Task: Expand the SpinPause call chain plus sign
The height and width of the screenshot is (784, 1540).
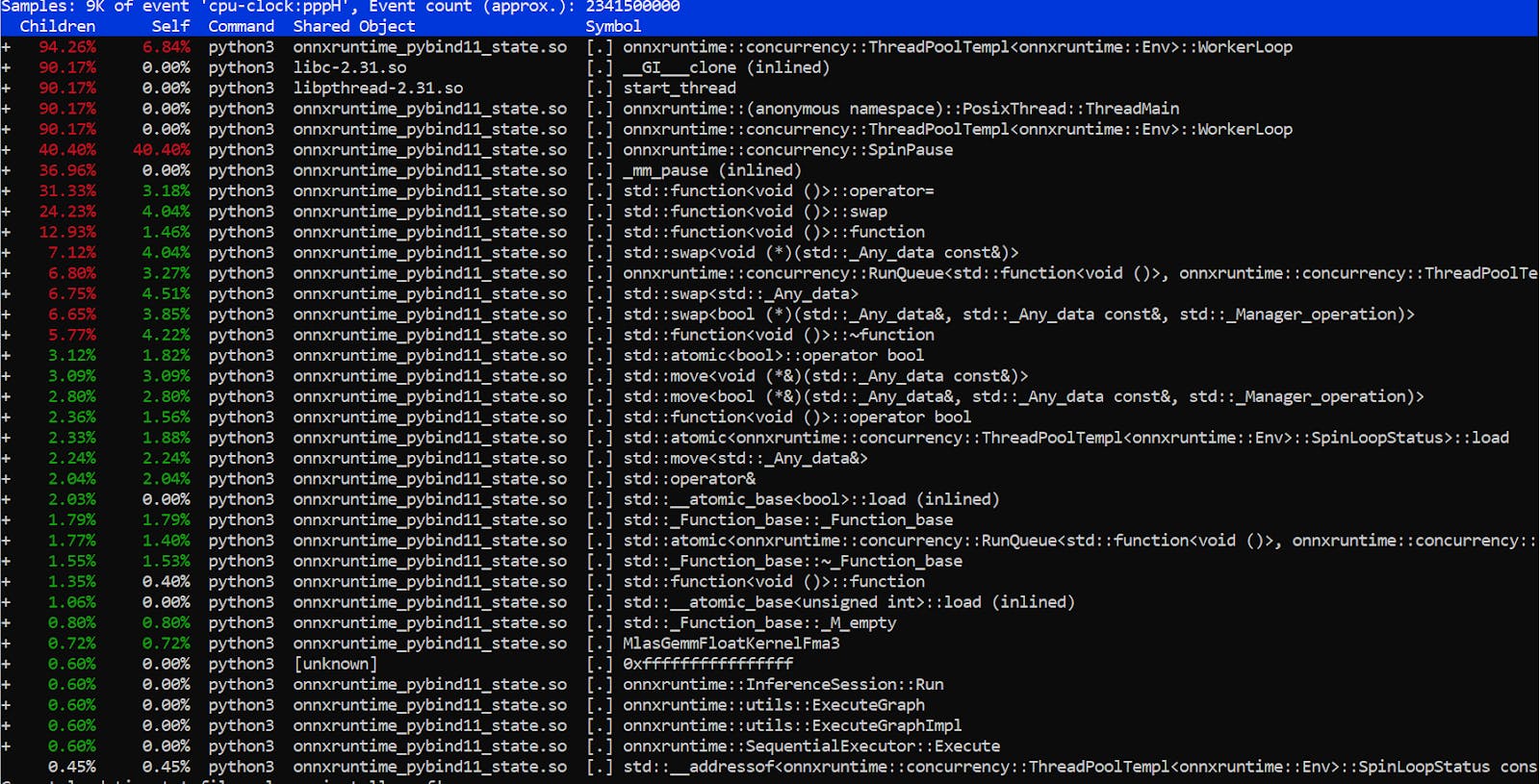Action: (x=6, y=150)
